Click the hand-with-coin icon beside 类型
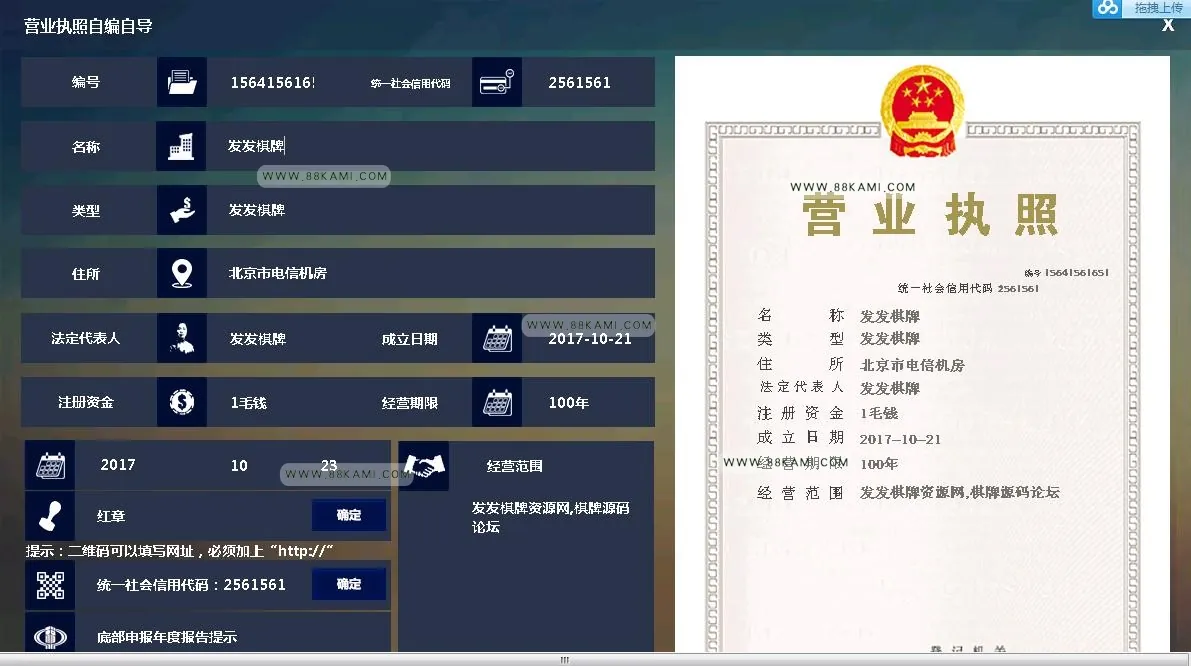1191x666 pixels. (x=182, y=210)
